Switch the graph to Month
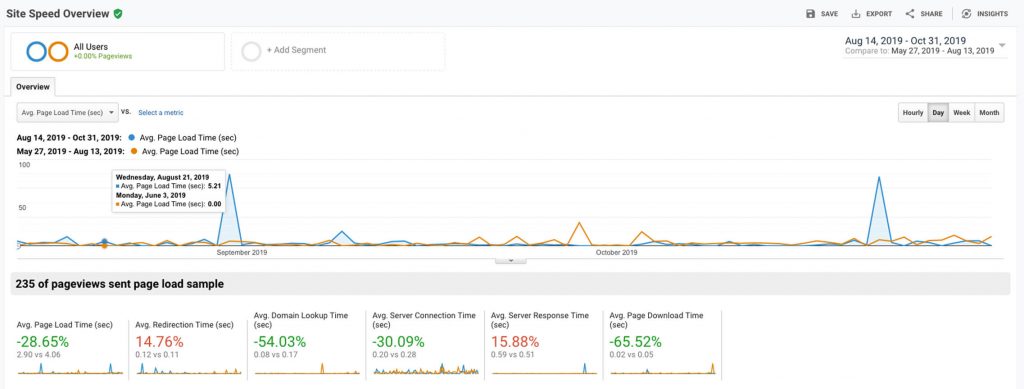This screenshot has height=389, width=1024. click(989, 112)
